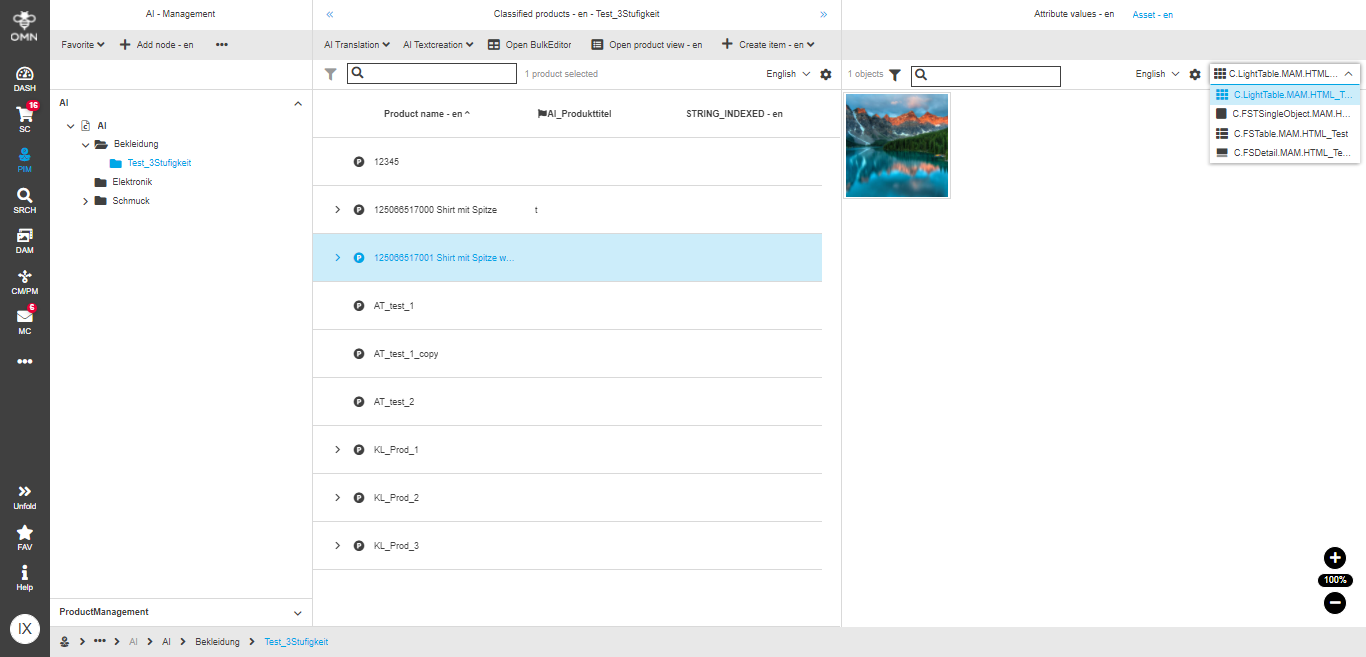Click the 100% zoom level control
The height and width of the screenshot is (657, 1366).
(1334, 580)
